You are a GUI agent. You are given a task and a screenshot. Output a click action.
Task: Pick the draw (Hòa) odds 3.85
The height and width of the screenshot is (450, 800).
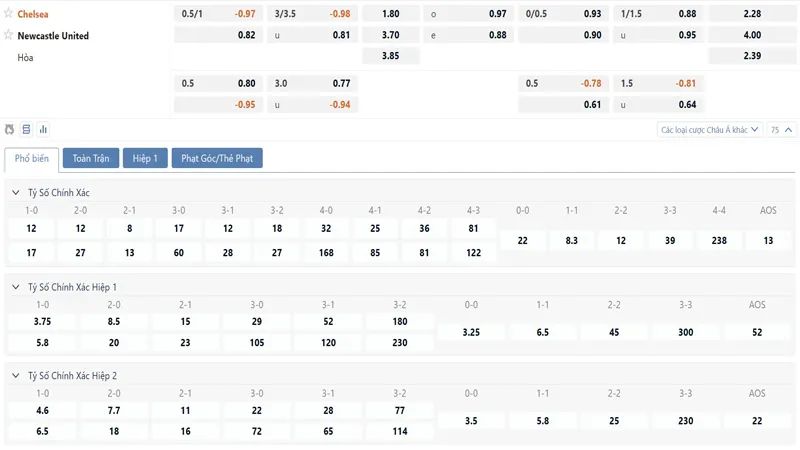tap(390, 56)
